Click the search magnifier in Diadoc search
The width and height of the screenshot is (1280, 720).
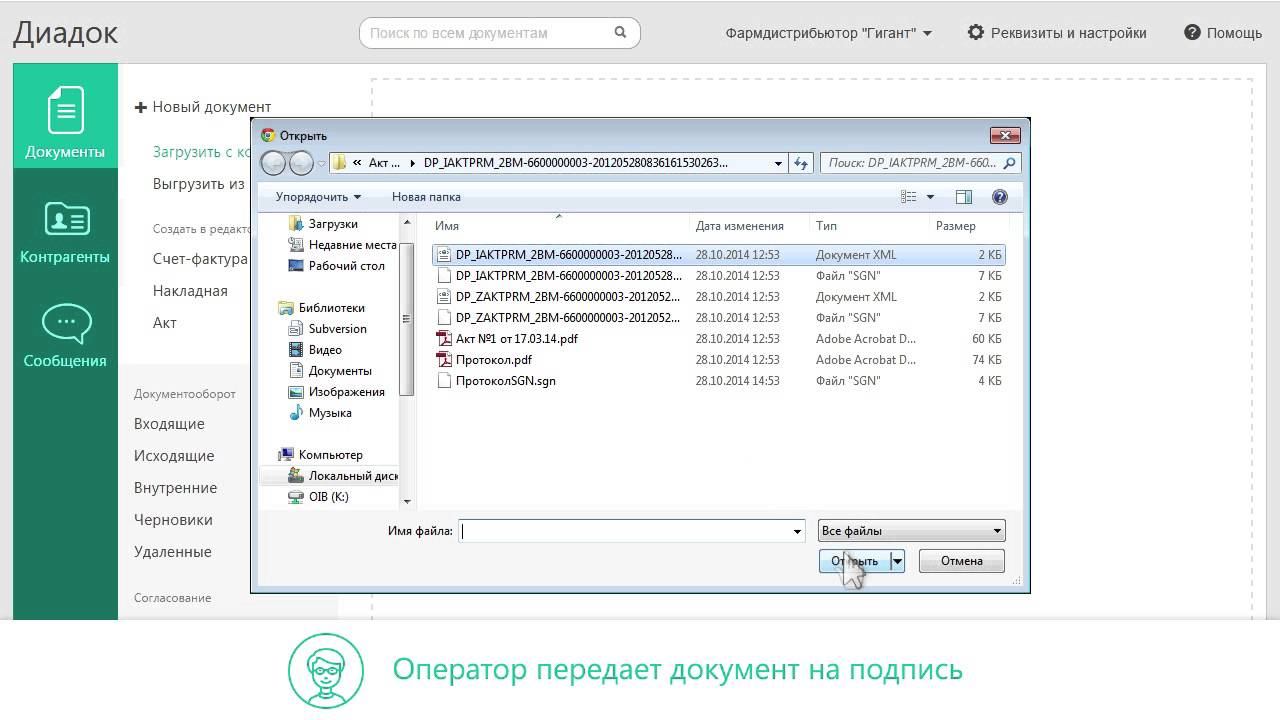[x=621, y=32]
